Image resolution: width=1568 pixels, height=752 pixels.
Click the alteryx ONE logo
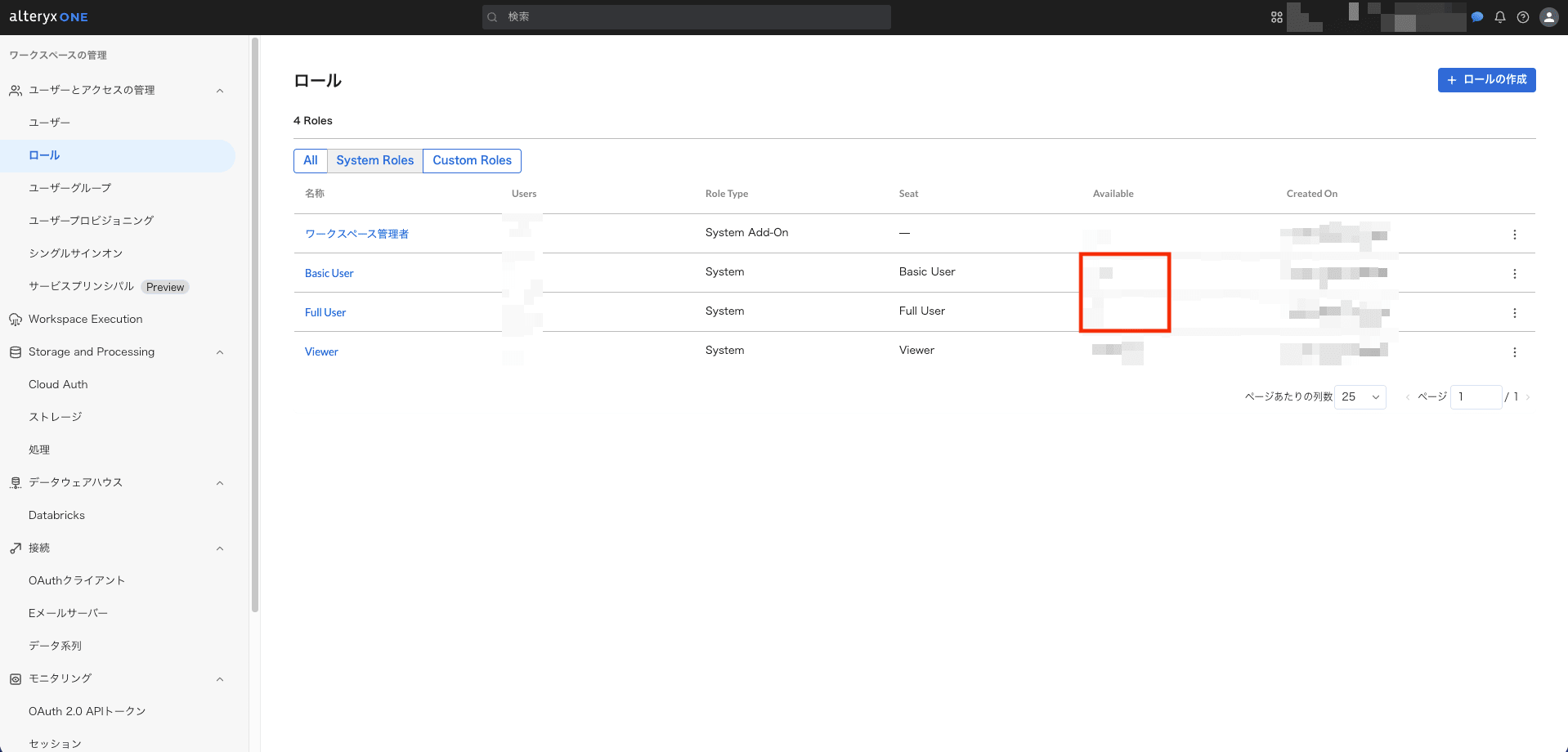coord(48,17)
